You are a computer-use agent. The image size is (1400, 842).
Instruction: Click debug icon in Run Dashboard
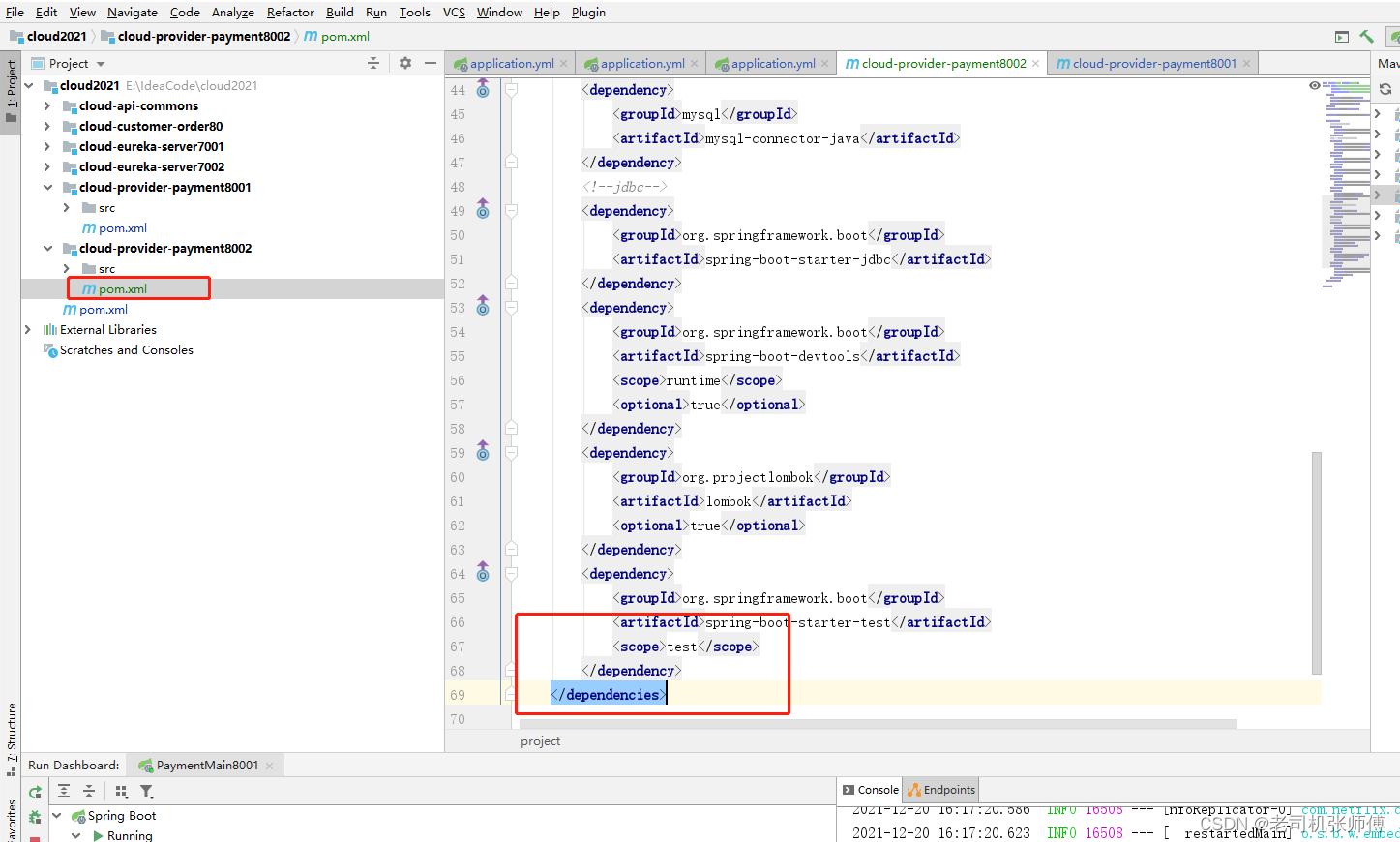pos(36,817)
